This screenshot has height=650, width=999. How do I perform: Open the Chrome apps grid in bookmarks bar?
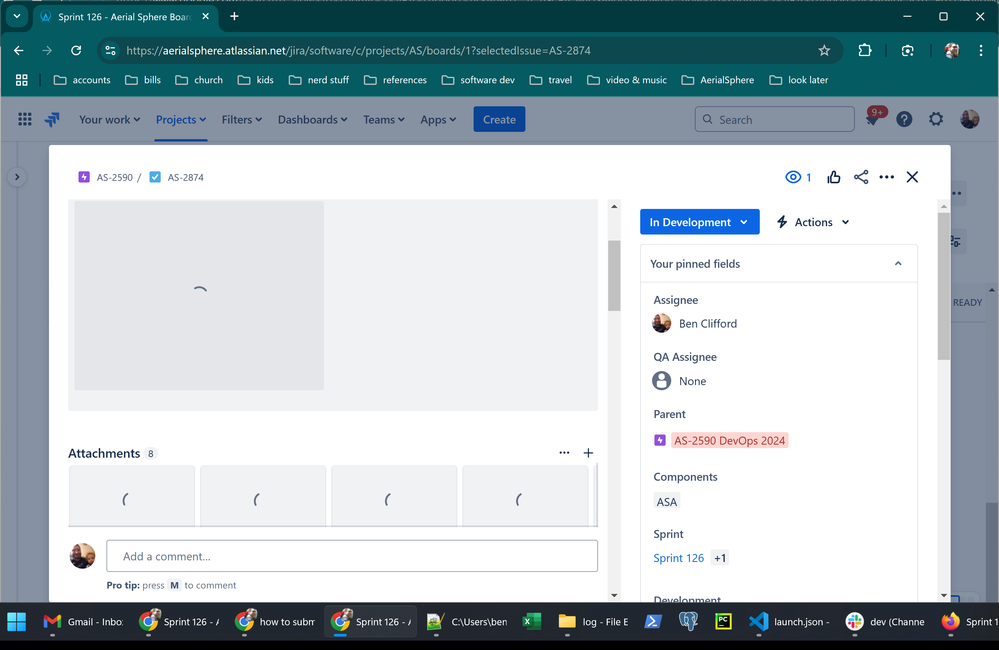22,80
